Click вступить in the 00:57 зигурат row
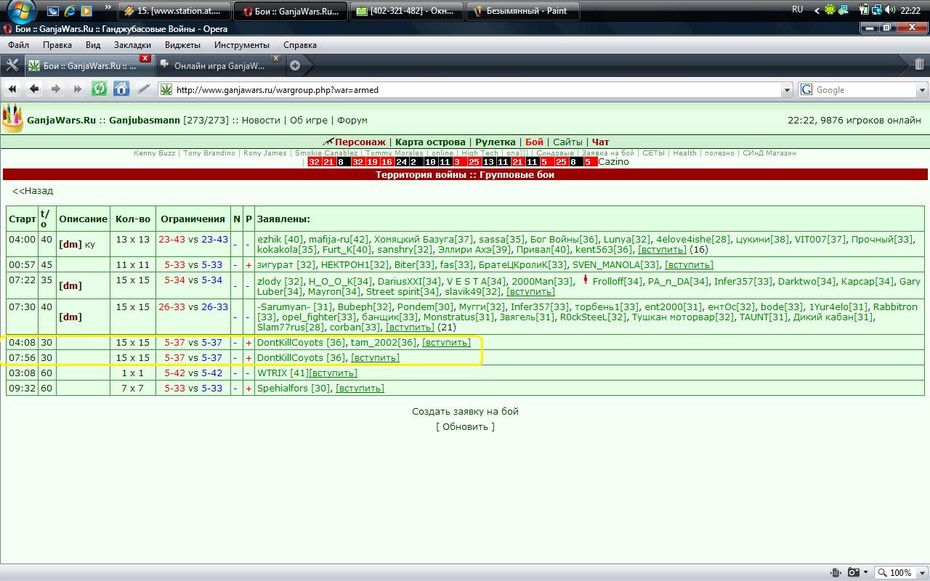The image size is (930, 581). point(689,265)
